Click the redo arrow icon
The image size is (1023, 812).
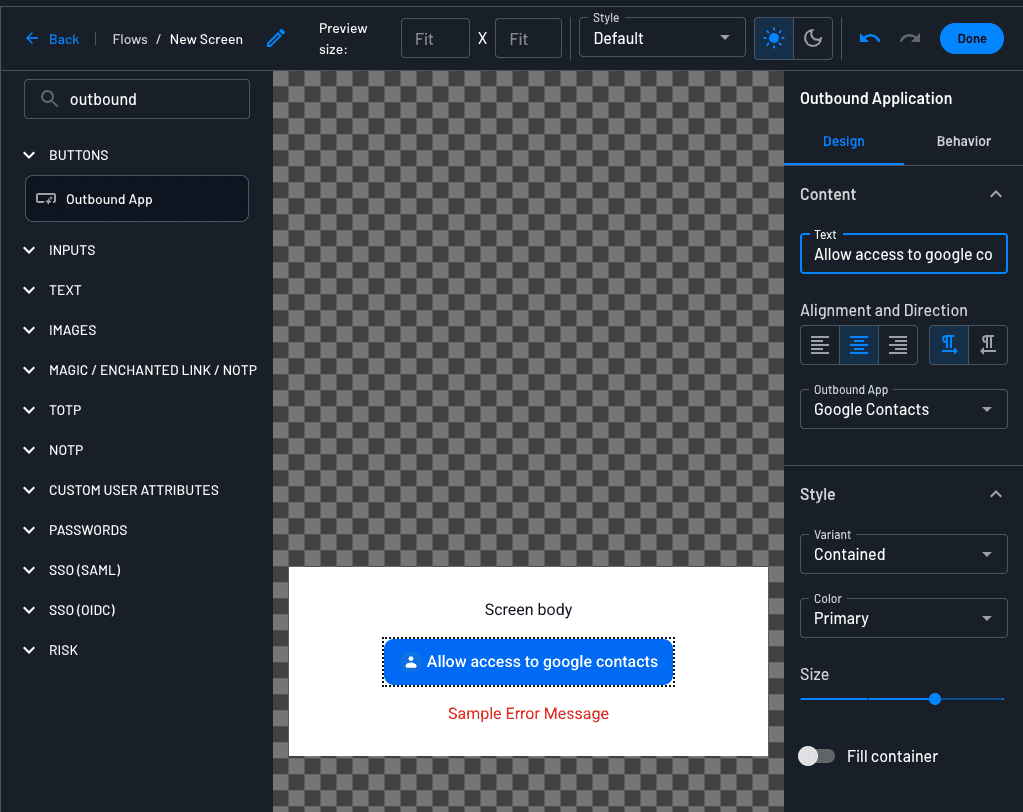click(908, 38)
